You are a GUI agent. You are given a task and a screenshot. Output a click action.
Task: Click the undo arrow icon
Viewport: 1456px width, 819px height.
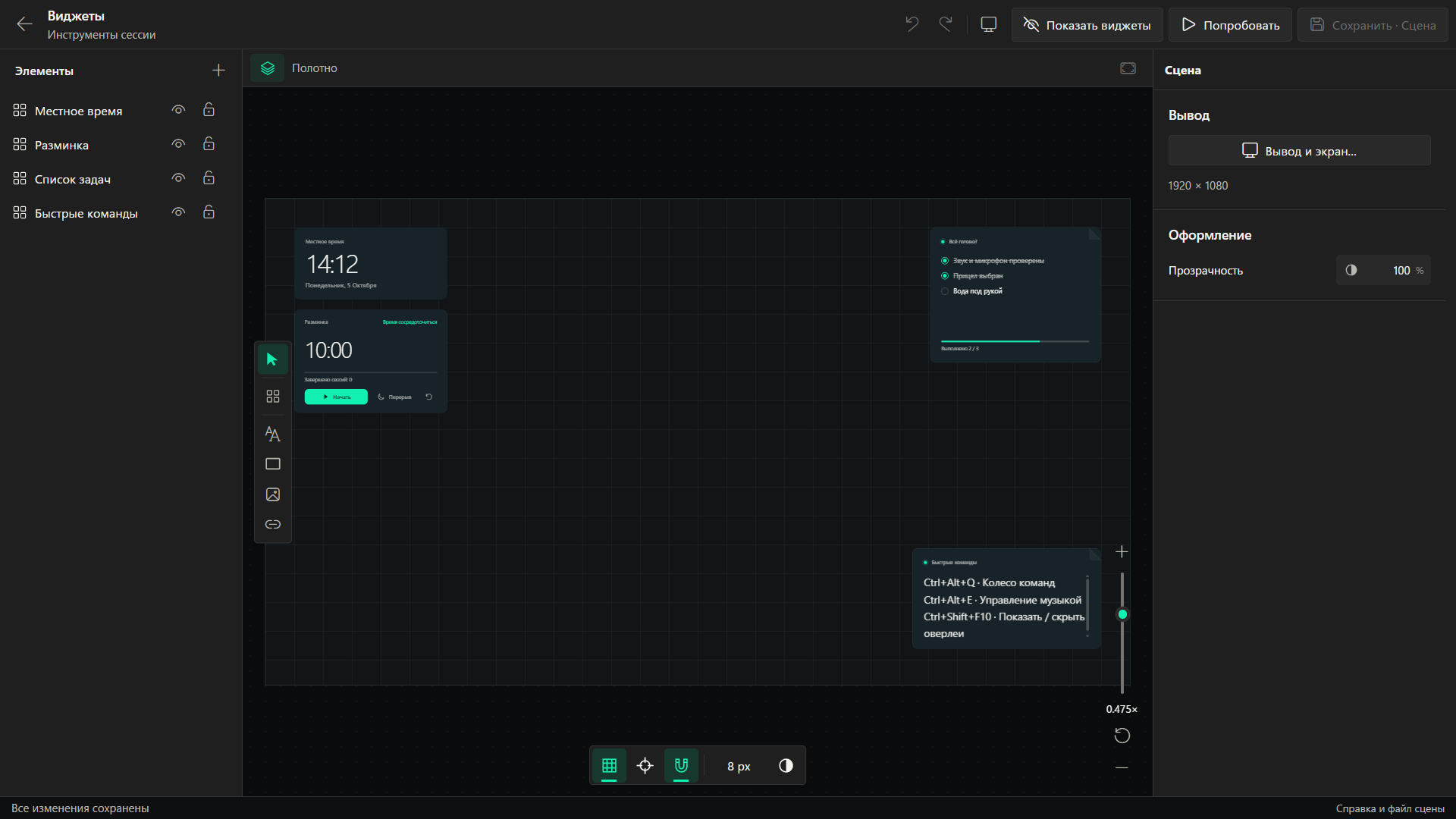[912, 24]
